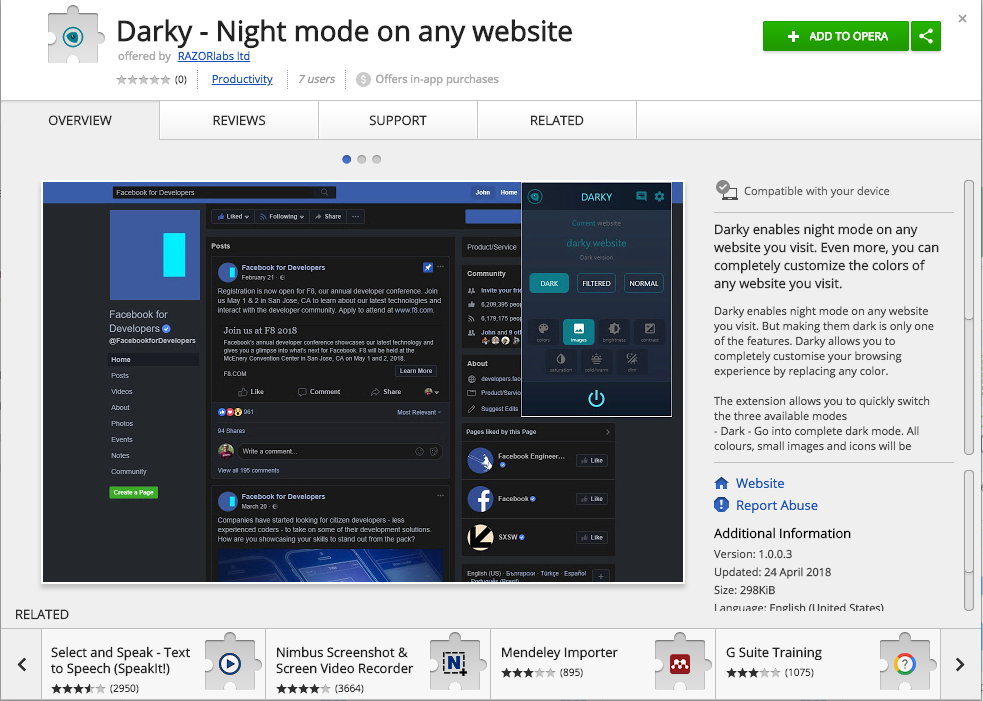This screenshot has height=701, width=983.
Task: Click the three-dot more button in screenshot
Action: (x=355, y=216)
